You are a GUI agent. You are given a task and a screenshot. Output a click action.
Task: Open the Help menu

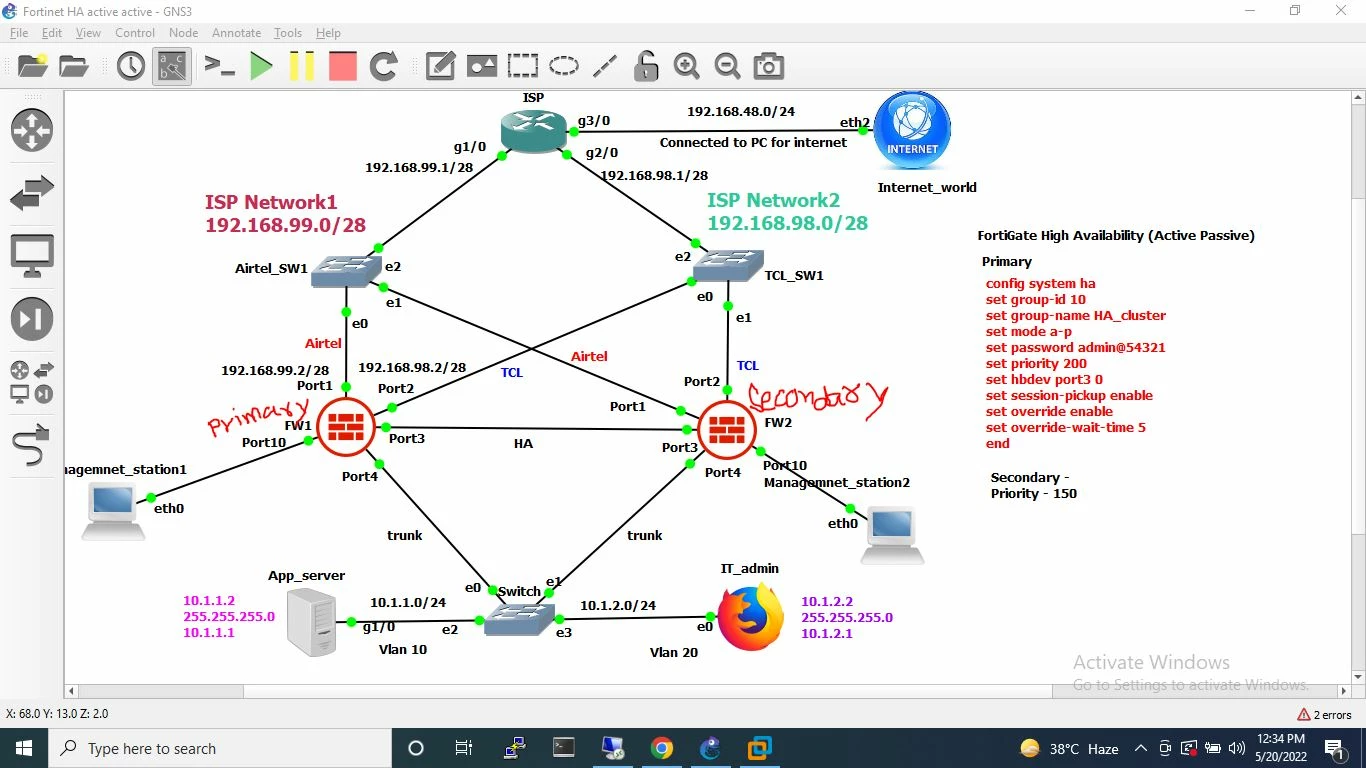click(x=328, y=33)
